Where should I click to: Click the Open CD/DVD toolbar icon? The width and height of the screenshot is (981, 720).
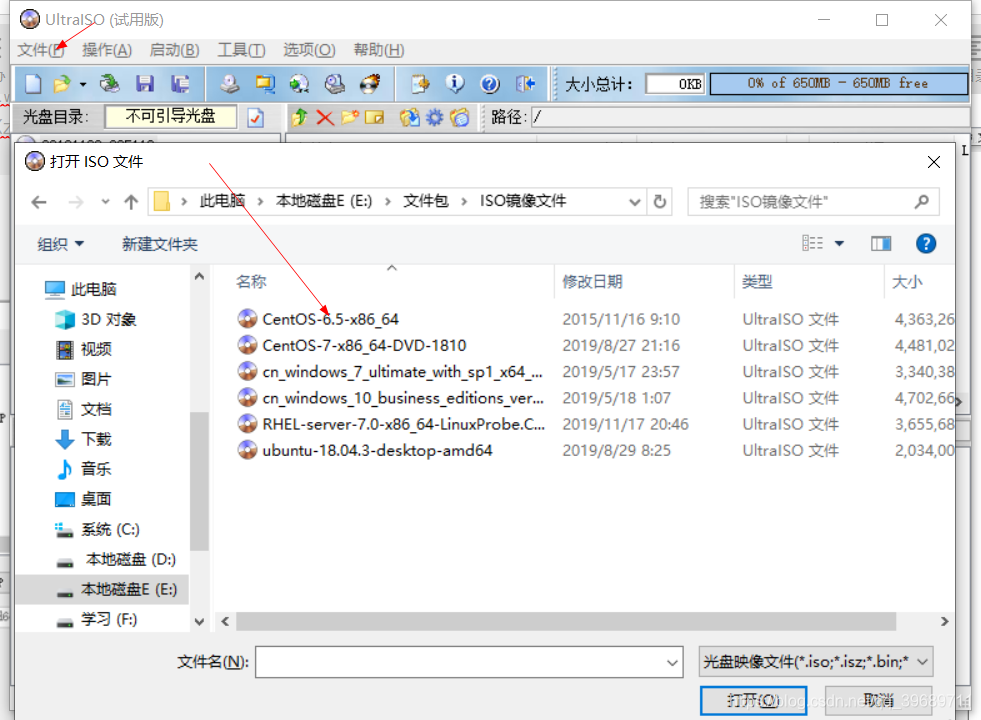[109, 84]
